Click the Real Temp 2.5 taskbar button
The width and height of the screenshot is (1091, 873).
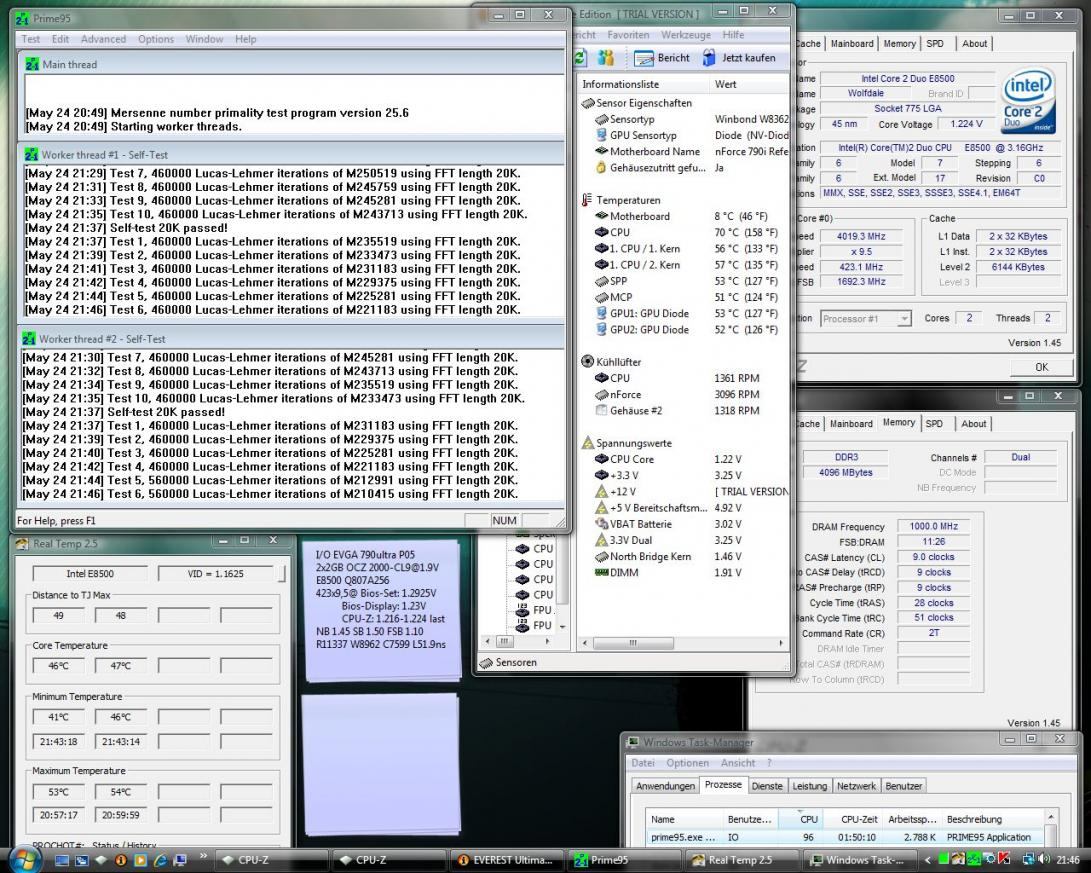[741, 860]
